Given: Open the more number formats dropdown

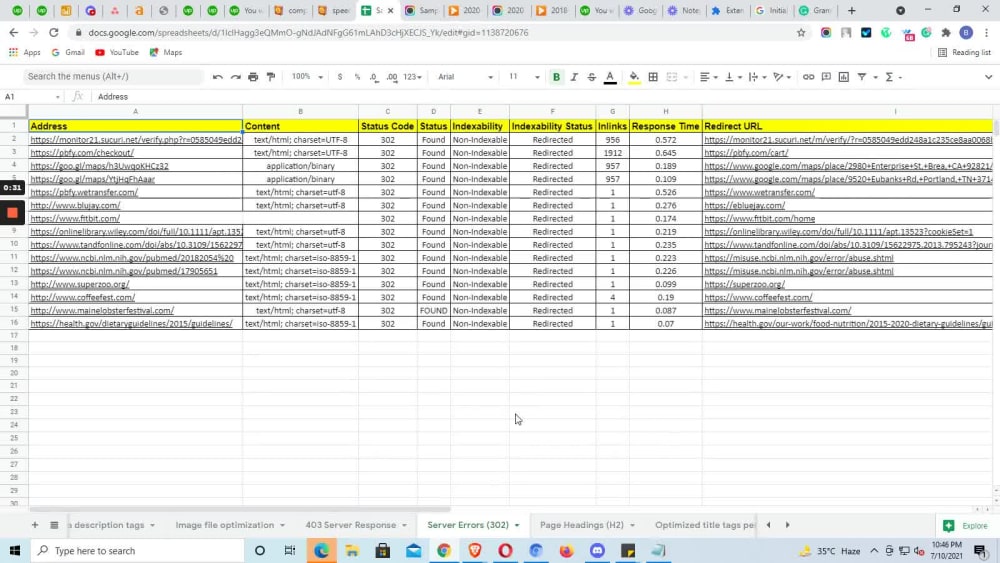Looking at the screenshot, I should pyautogui.click(x=412, y=77).
